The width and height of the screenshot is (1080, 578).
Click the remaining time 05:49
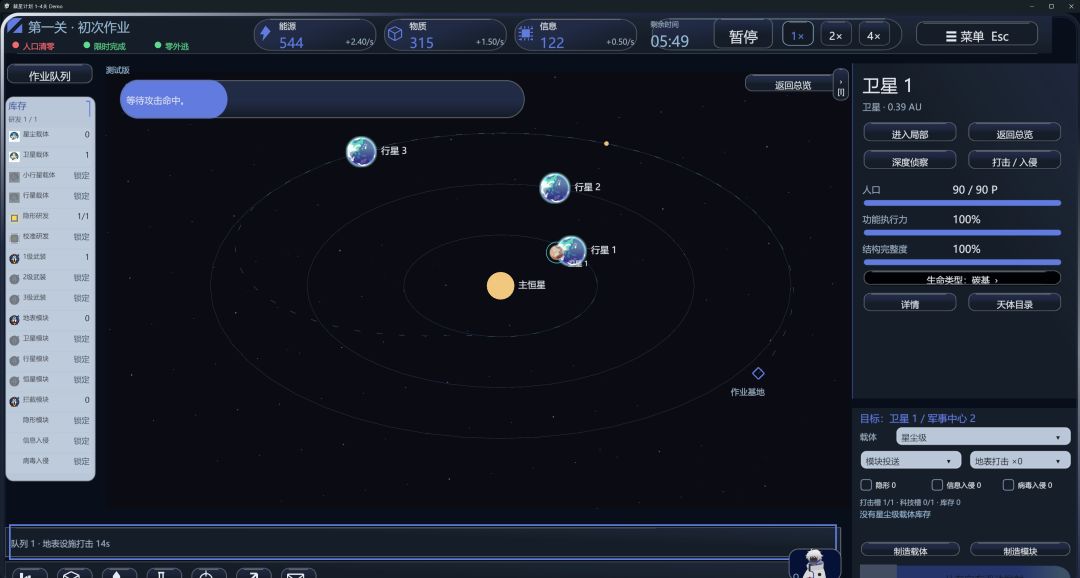(669, 41)
